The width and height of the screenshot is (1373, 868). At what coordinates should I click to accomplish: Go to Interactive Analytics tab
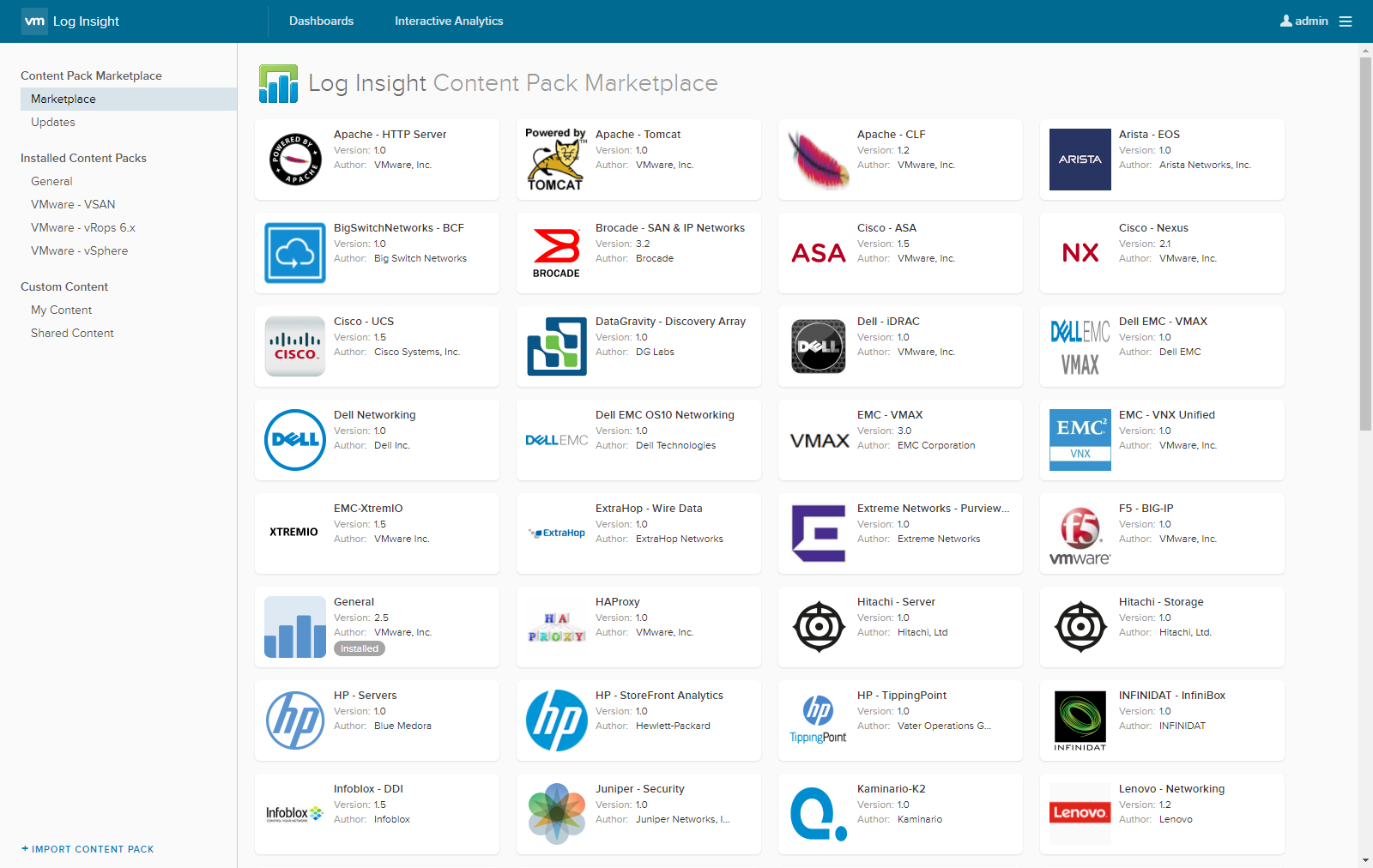449,21
